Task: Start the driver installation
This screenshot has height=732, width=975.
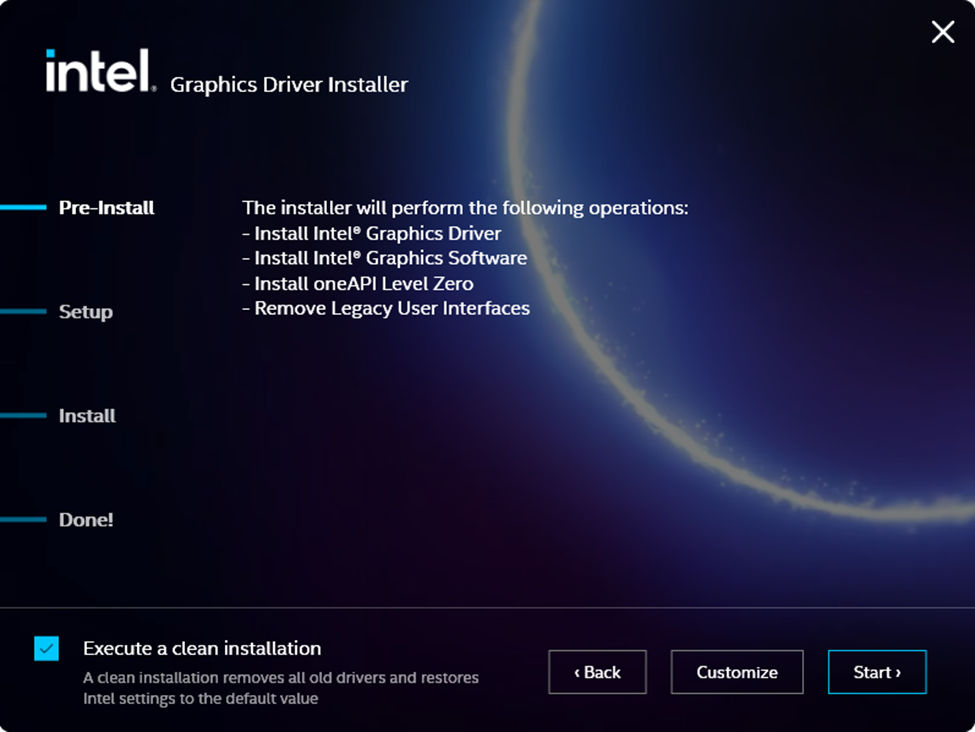Action: (877, 672)
